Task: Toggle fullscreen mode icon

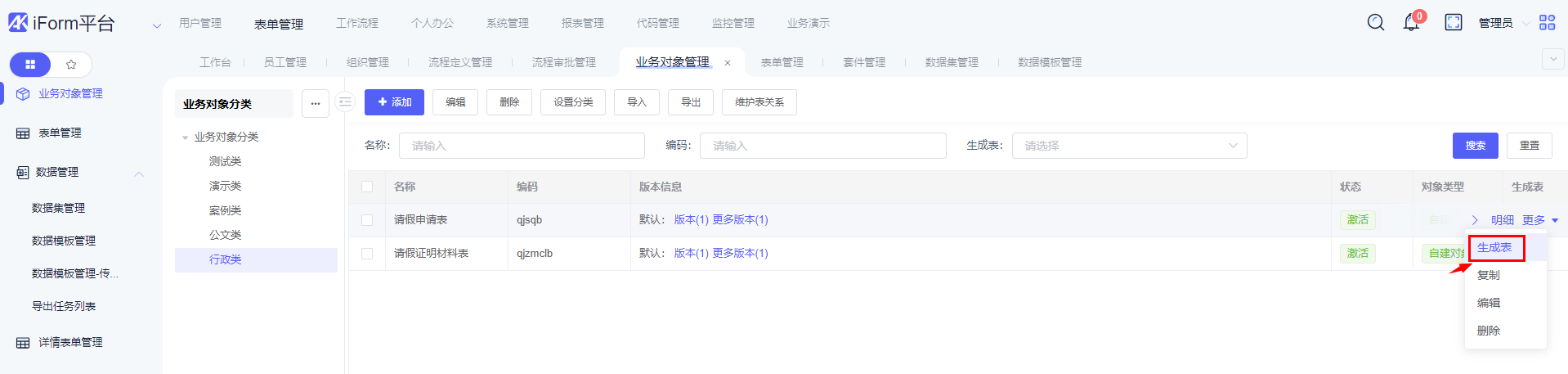Action: [1454, 22]
